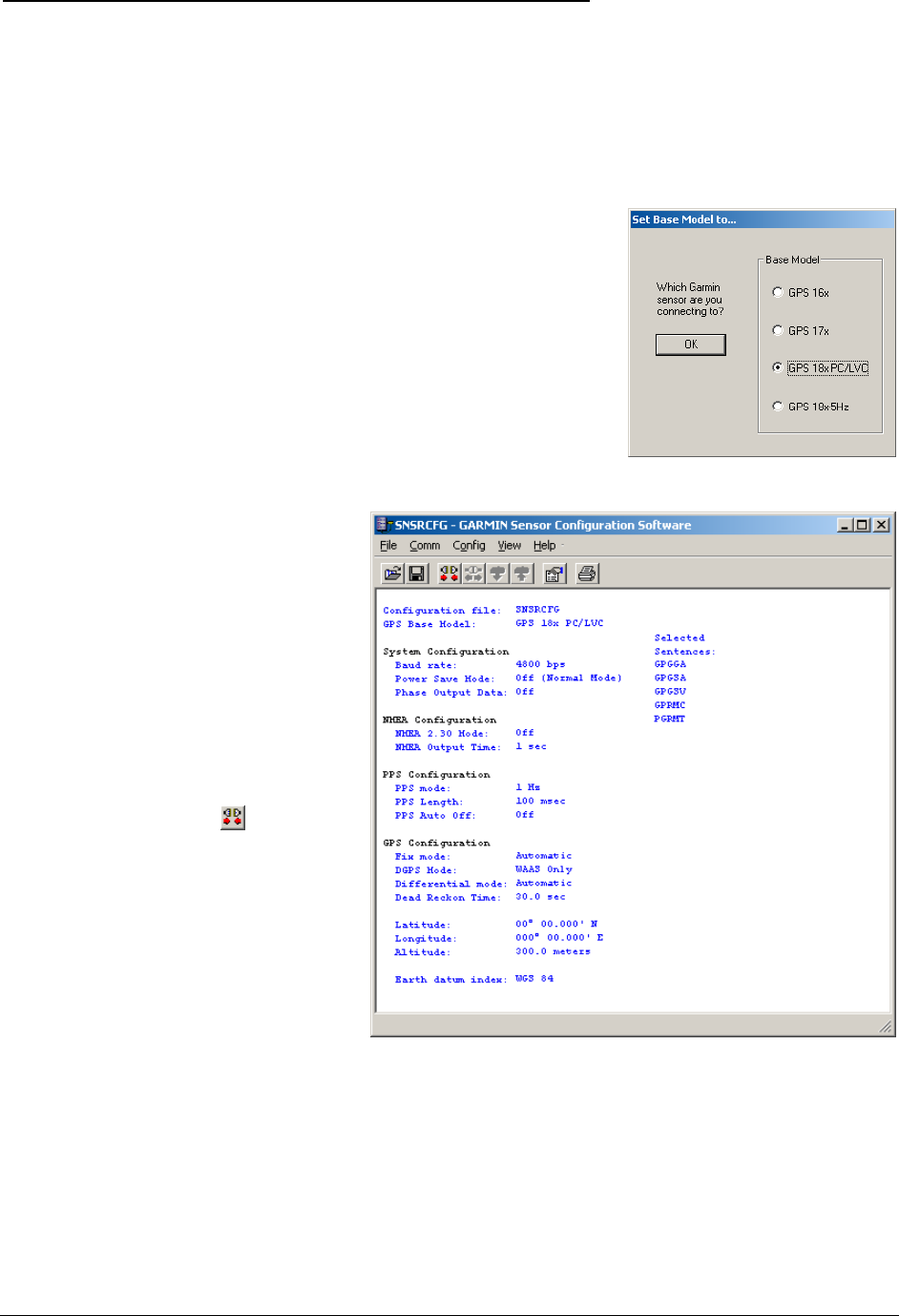Open the Help menu

point(545,546)
